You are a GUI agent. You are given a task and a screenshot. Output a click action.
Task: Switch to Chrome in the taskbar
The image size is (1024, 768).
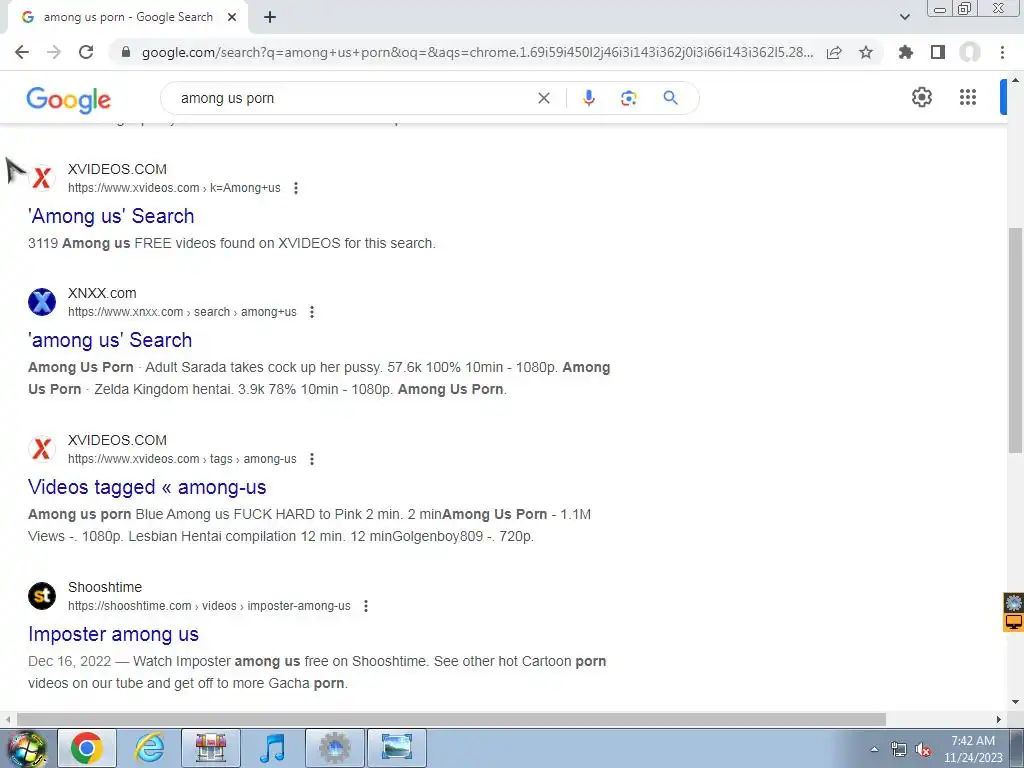coord(87,748)
